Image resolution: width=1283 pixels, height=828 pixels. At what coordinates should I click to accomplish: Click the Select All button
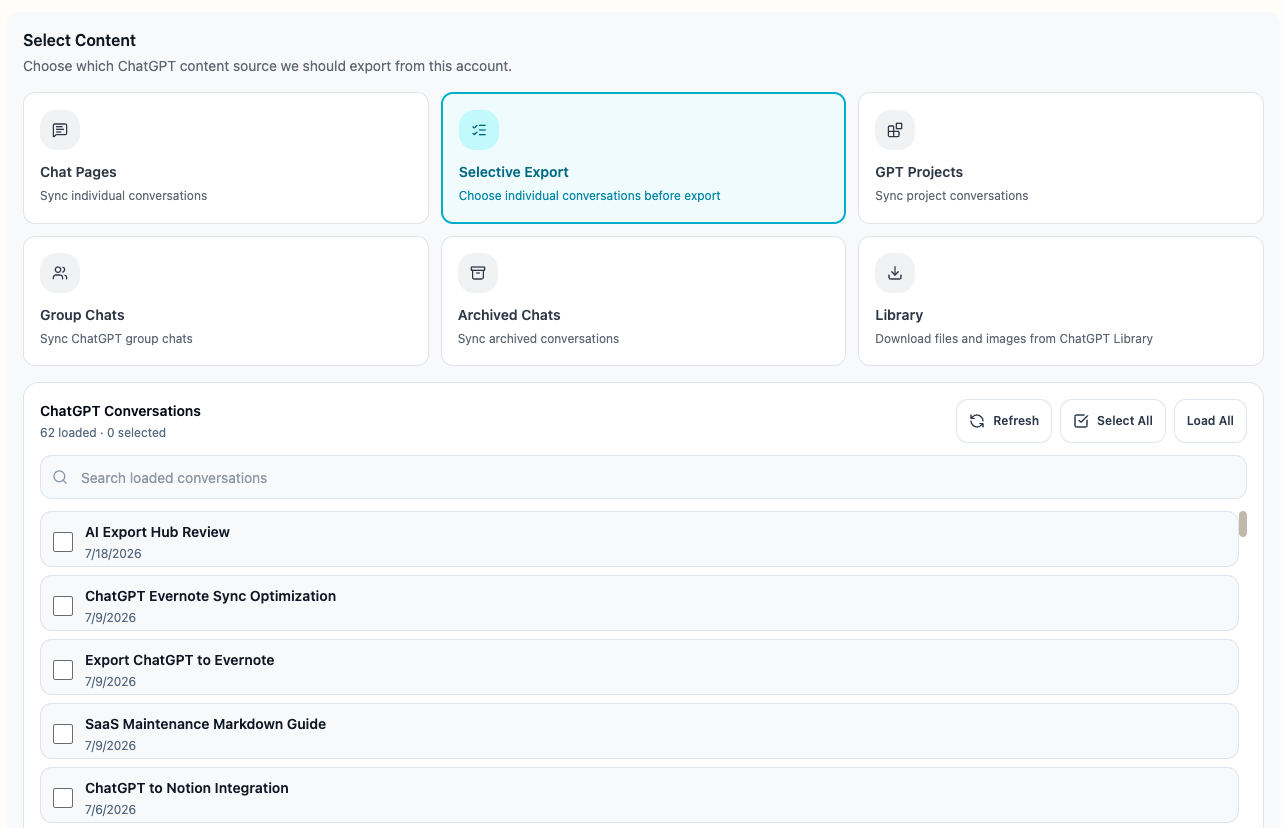[x=1113, y=421]
